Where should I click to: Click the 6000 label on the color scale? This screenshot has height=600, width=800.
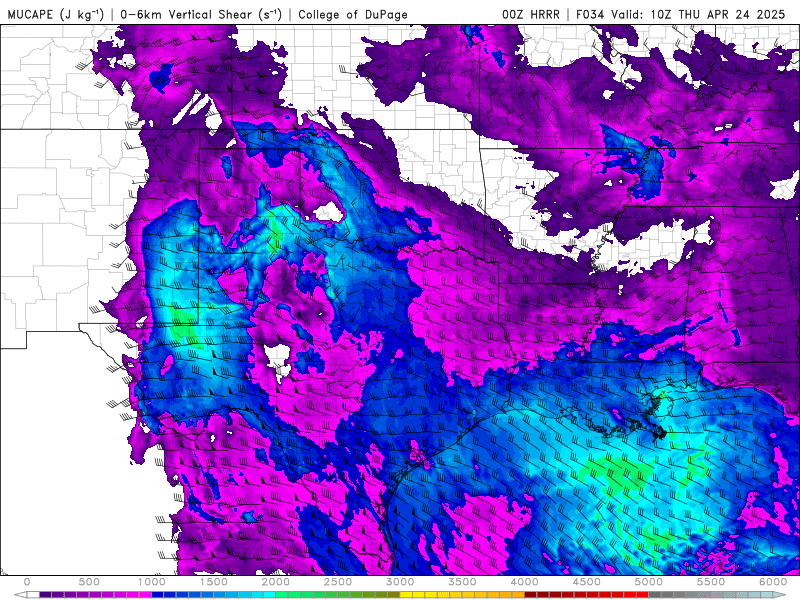tap(773, 582)
